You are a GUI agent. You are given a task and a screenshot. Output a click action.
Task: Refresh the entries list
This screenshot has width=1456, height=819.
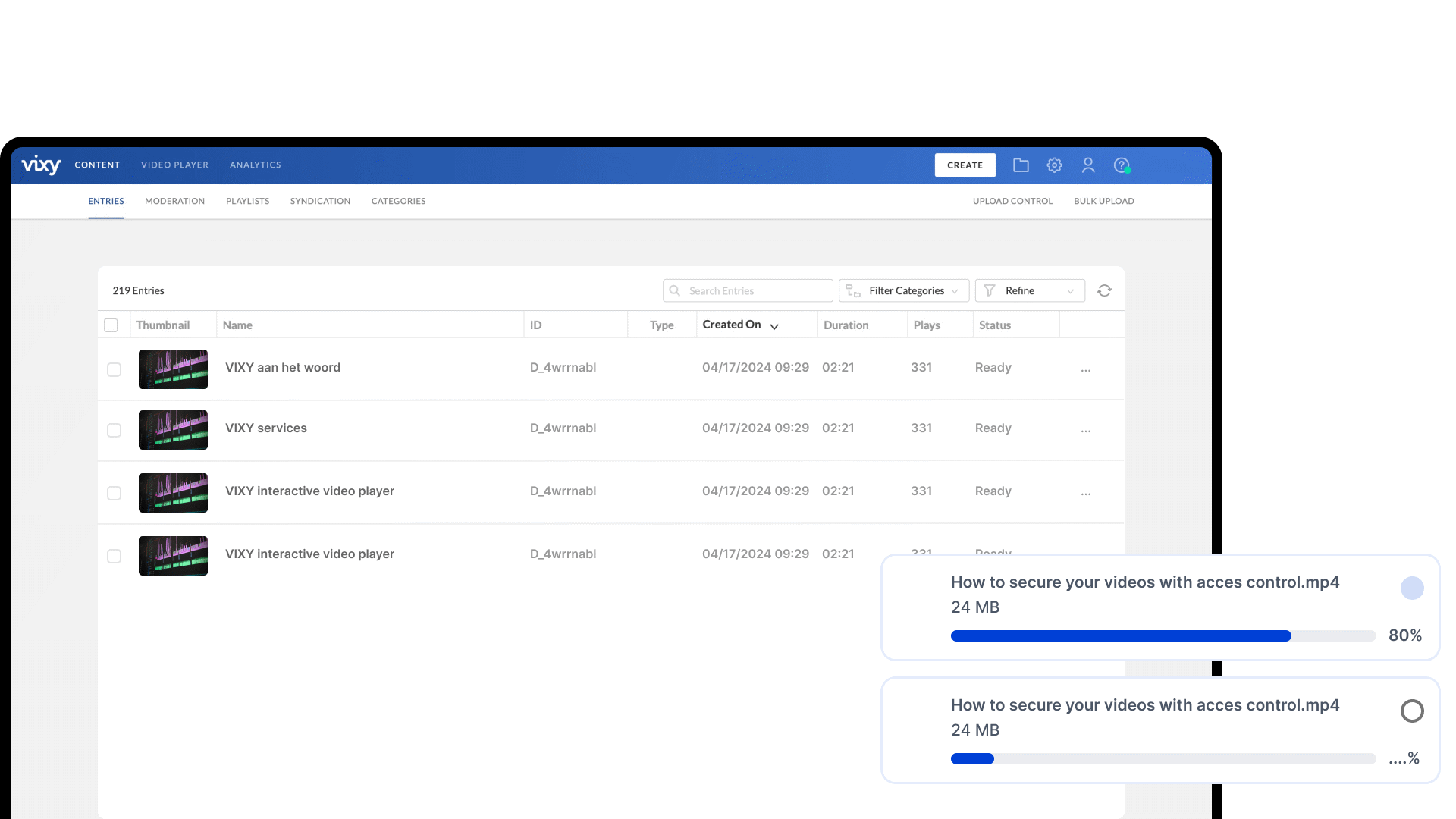pyautogui.click(x=1104, y=290)
